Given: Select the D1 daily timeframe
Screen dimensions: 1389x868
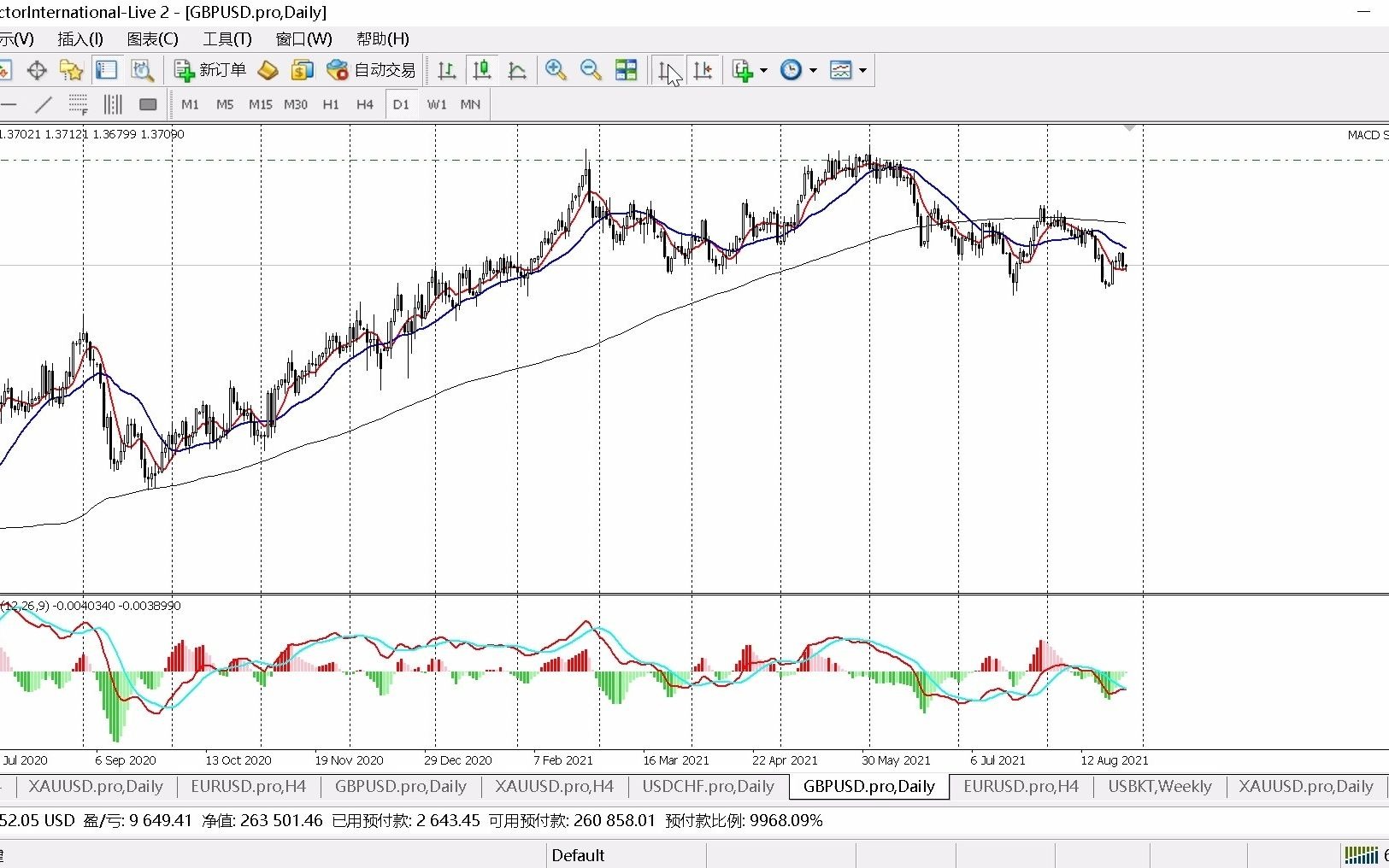Looking at the screenshot, I should (x=401, y=104).
